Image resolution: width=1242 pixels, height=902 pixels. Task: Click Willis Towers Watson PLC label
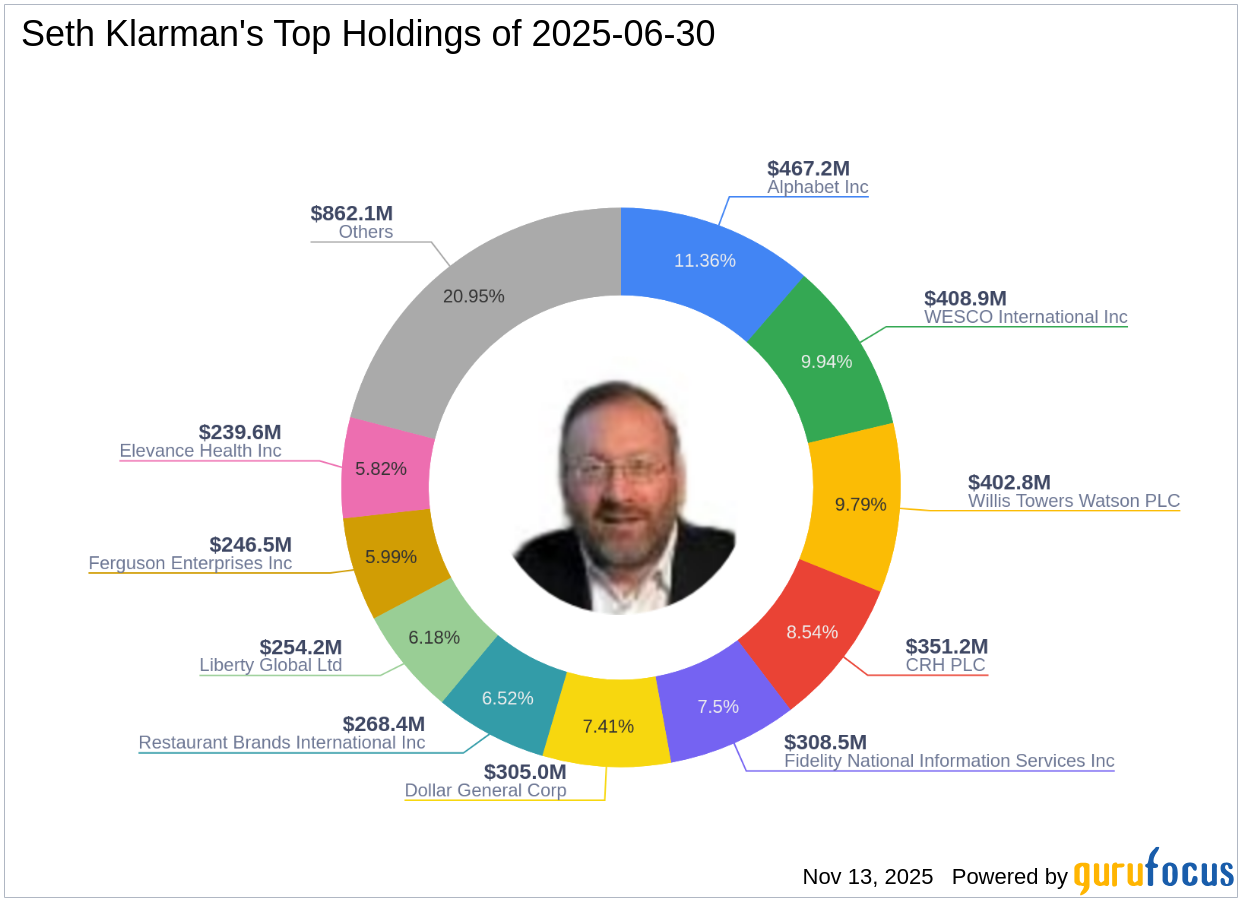click(x=1073, y=501)
